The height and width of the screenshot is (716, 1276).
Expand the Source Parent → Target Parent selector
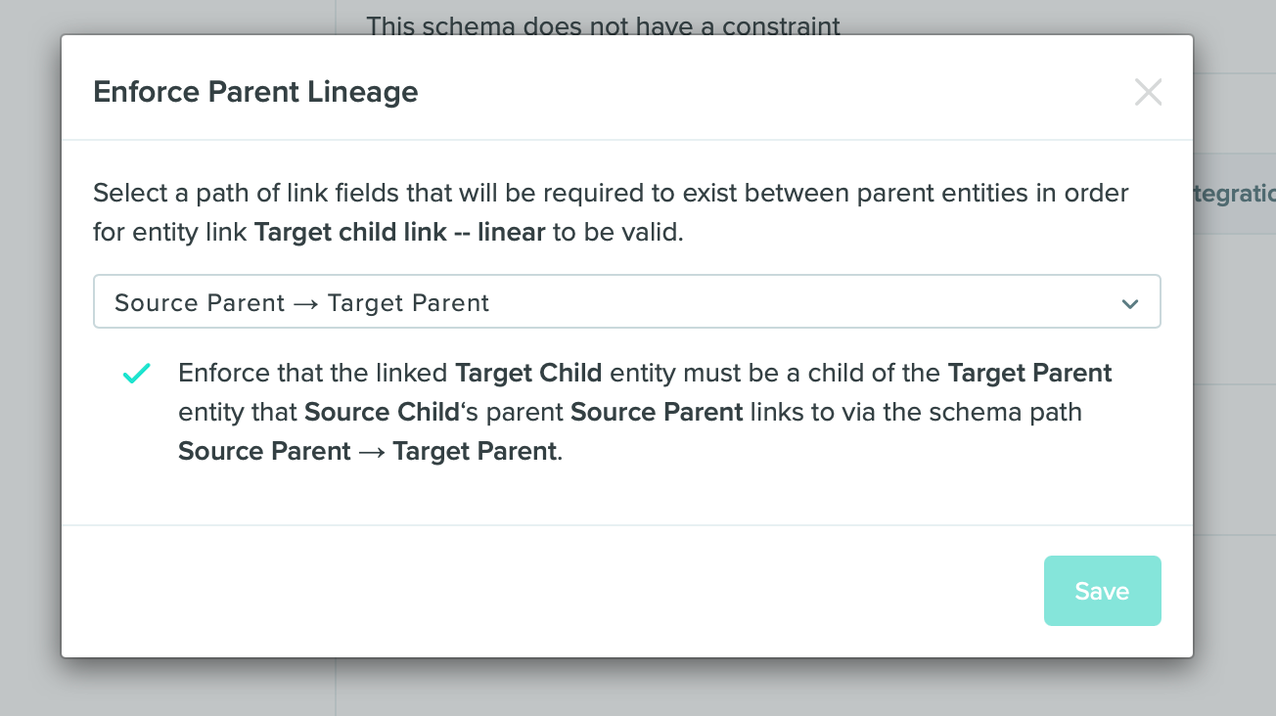tap(627, 301)
